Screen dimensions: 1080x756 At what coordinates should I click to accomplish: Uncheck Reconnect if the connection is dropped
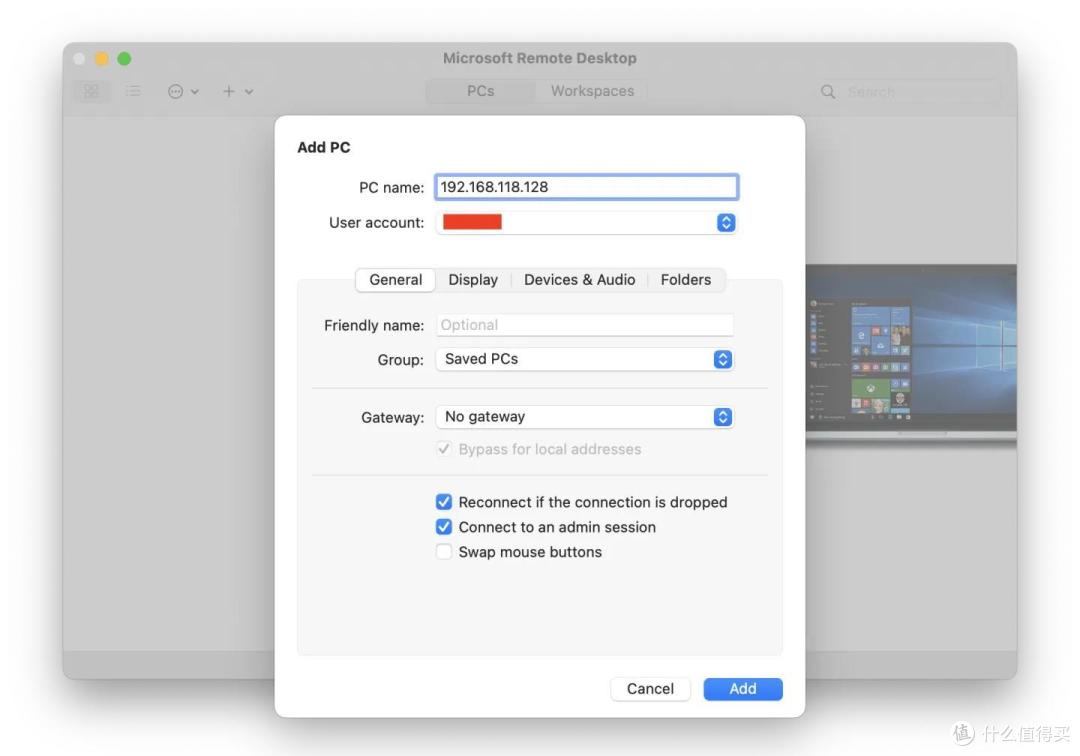(x=444, y=502)
